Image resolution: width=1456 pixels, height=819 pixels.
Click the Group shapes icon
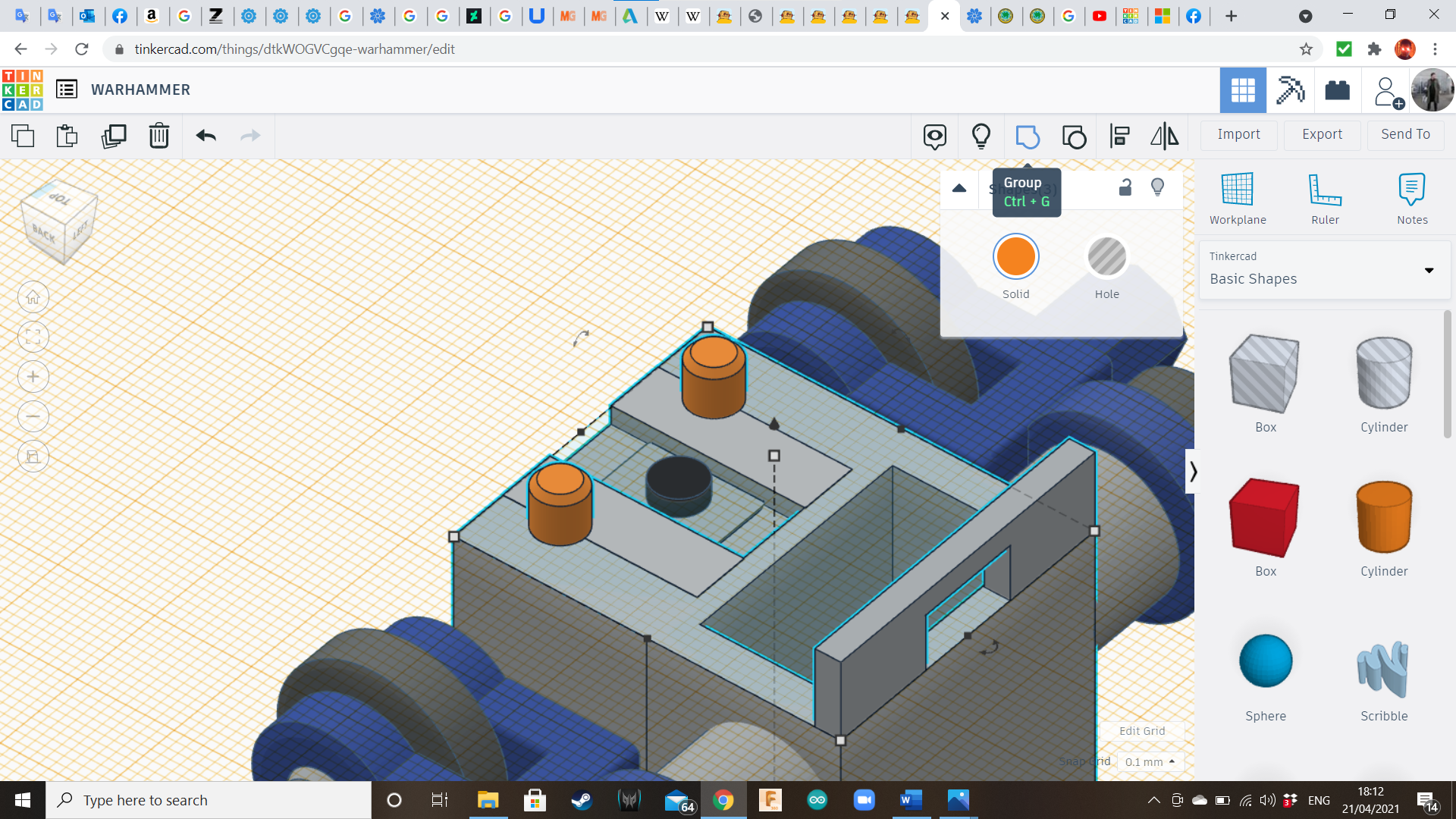[x=1027, y=136]
